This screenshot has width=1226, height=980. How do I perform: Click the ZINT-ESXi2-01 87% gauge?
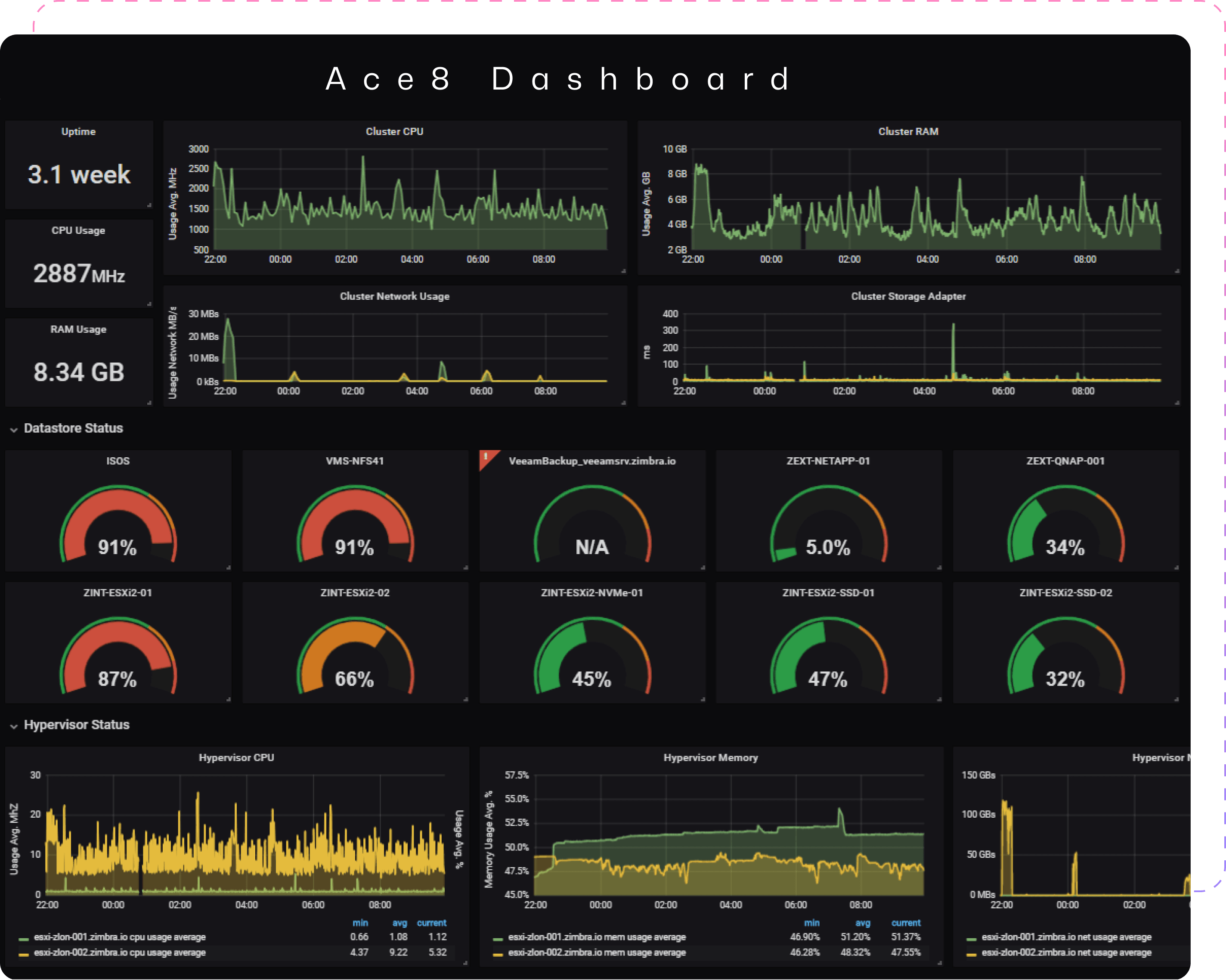click(x=118, y=656)
